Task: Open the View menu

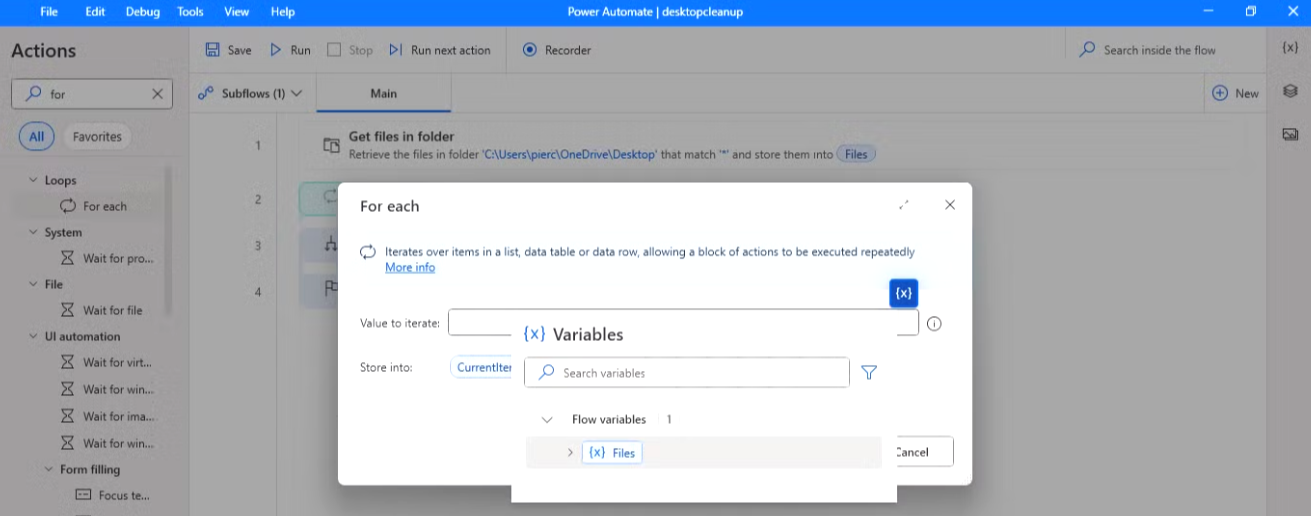Action: [237, 12]
